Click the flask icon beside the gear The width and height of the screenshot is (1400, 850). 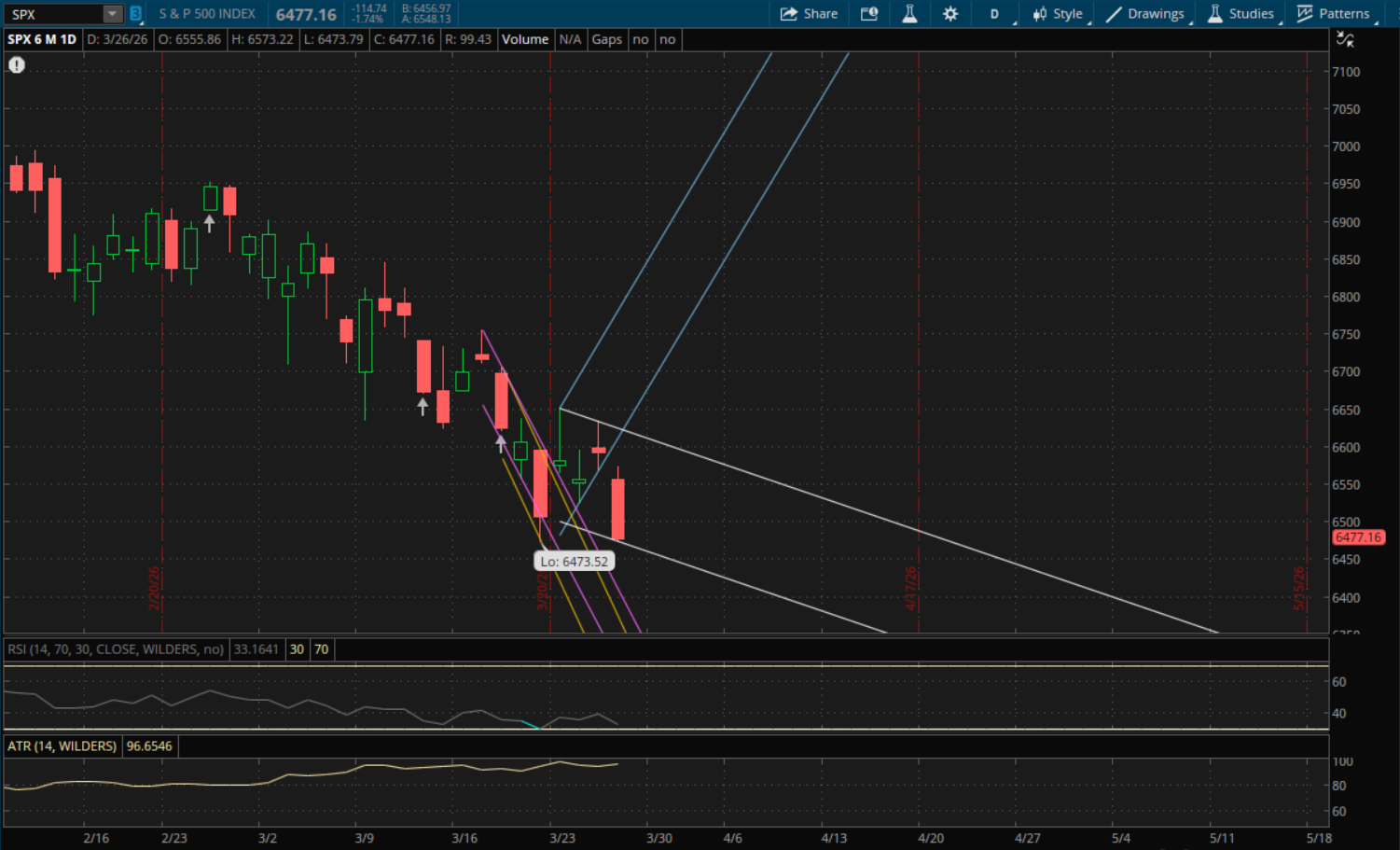tap(909, 14)
